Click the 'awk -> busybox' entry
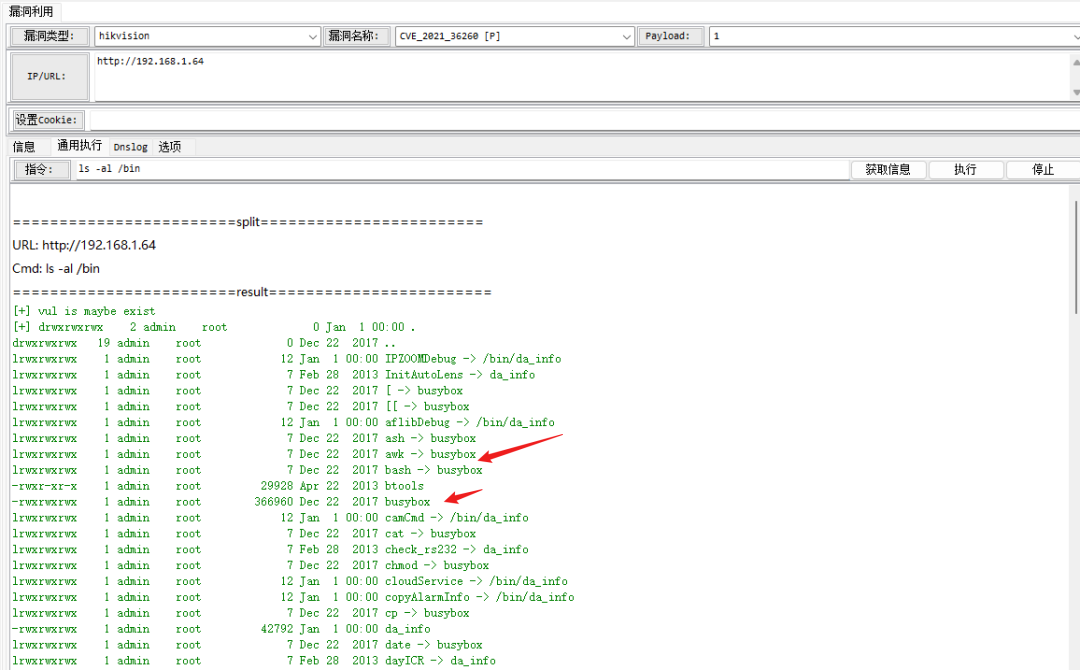The image size is (1080, 670). (430, 454)
